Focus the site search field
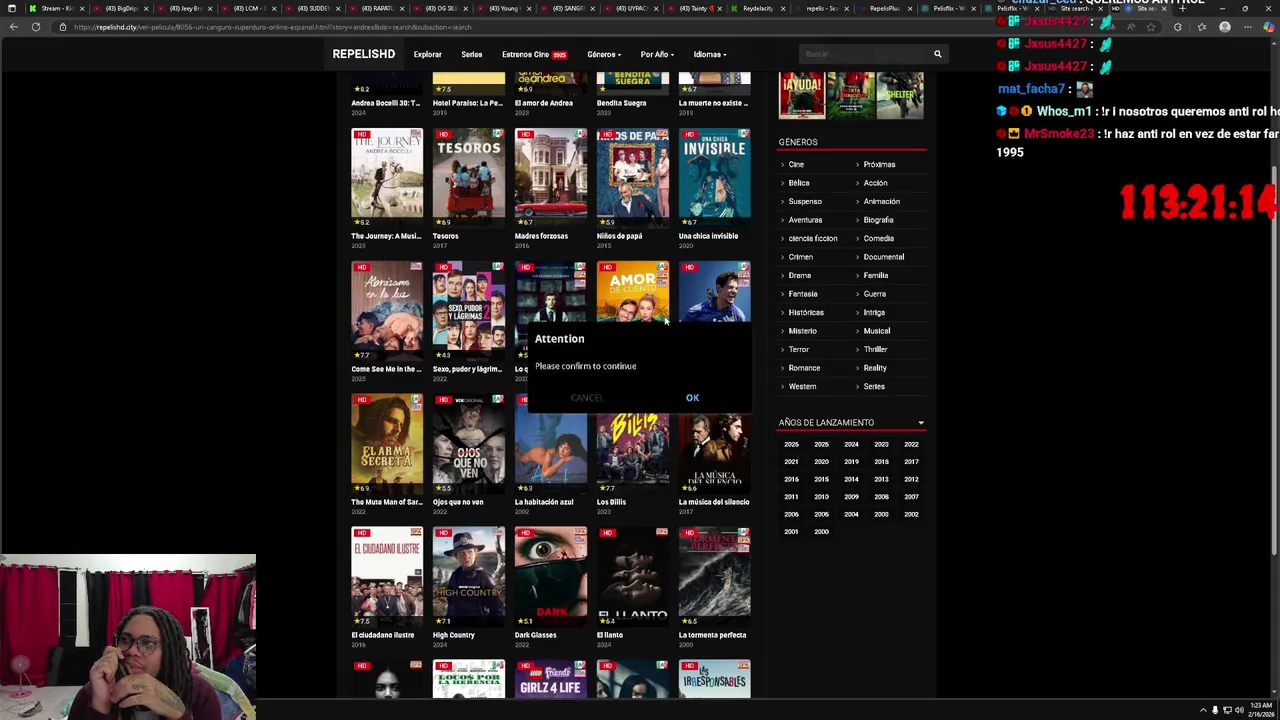 tap(864, 54)
